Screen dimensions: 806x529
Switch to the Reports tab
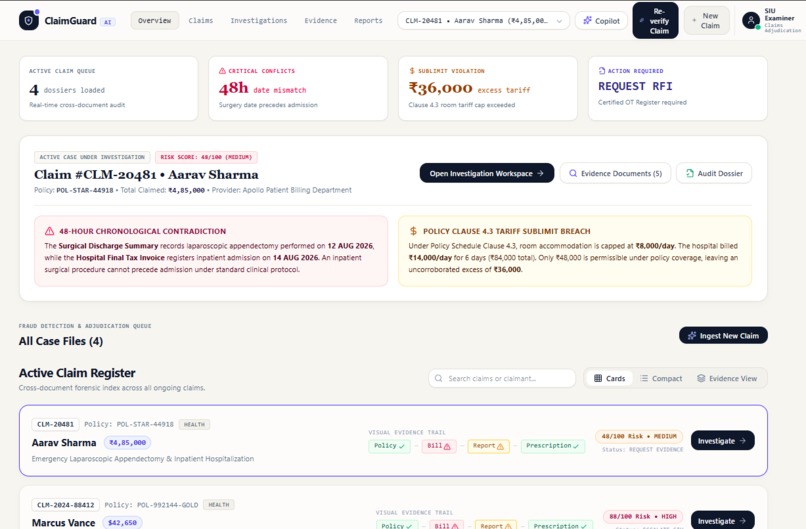coord(368,21)
